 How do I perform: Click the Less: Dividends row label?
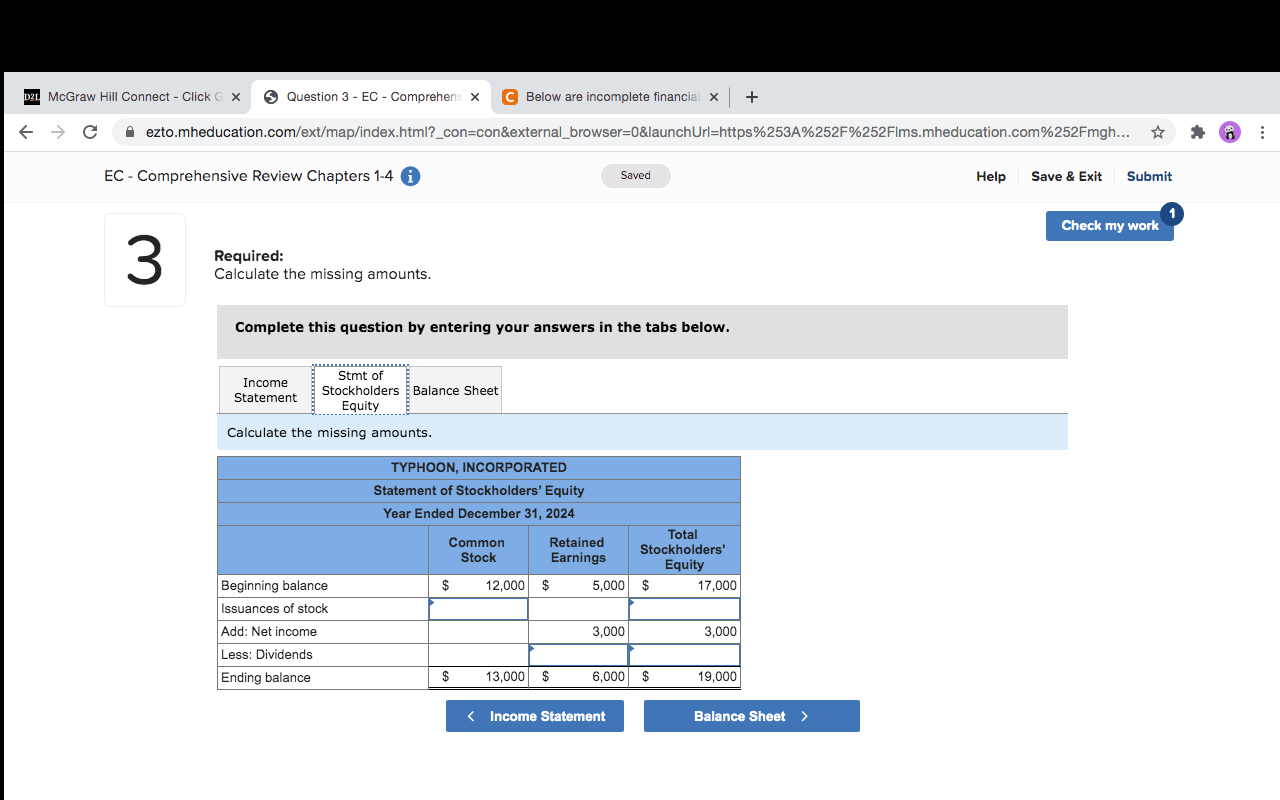pos(267,655)
